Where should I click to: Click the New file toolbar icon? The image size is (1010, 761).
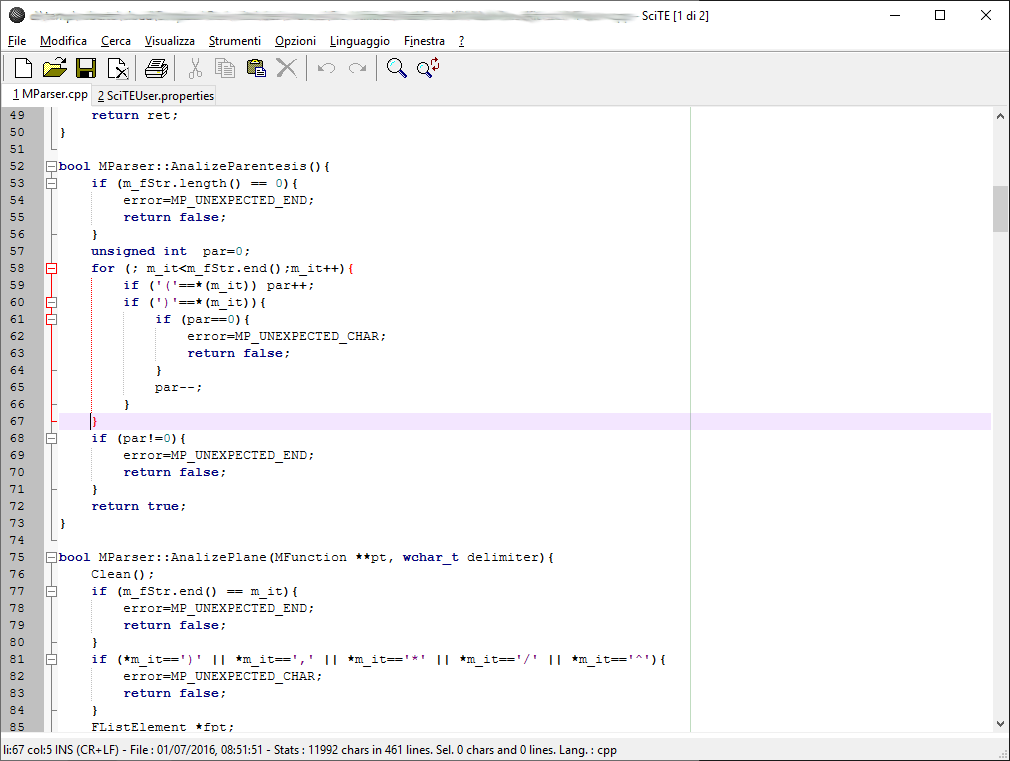point(22,68)
